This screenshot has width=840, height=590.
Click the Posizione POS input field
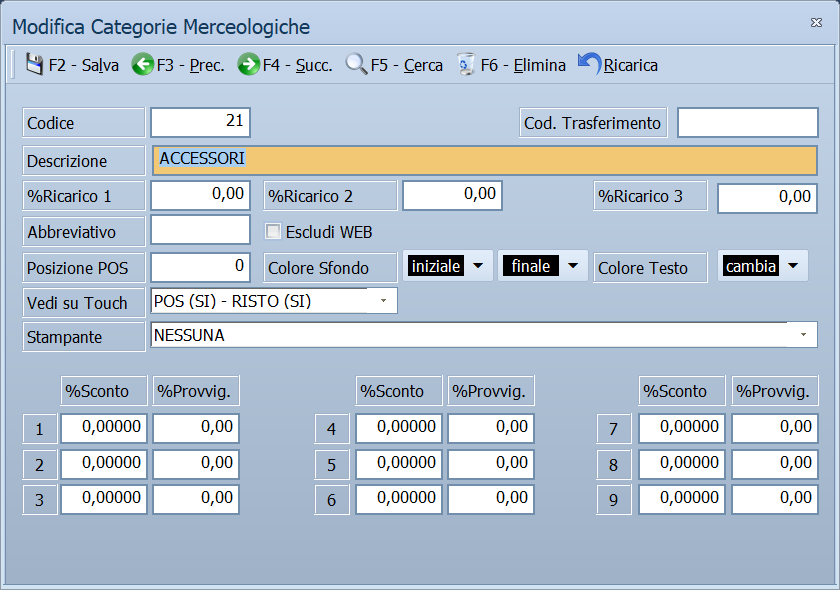(200, 267)
